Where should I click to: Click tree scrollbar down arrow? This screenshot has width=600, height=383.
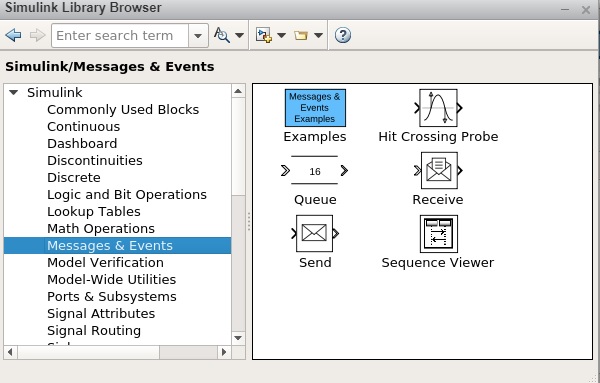(238, 338)
